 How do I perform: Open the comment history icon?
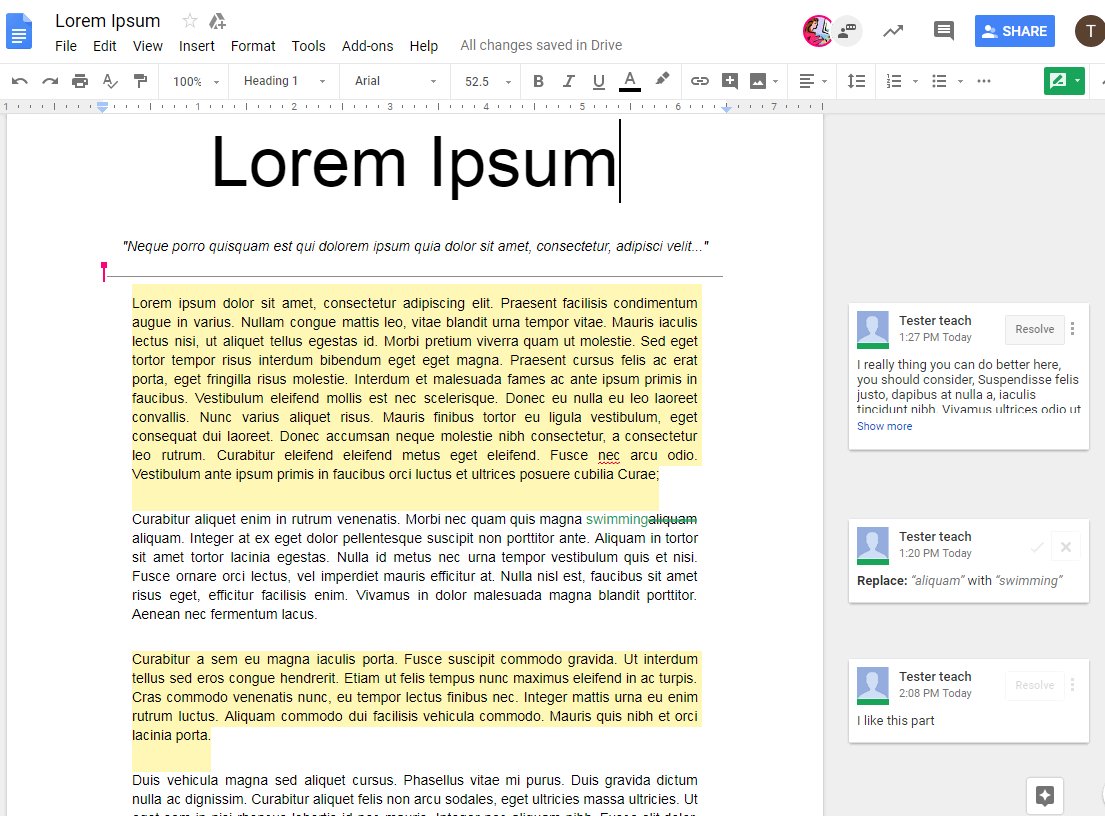(943, 31)
